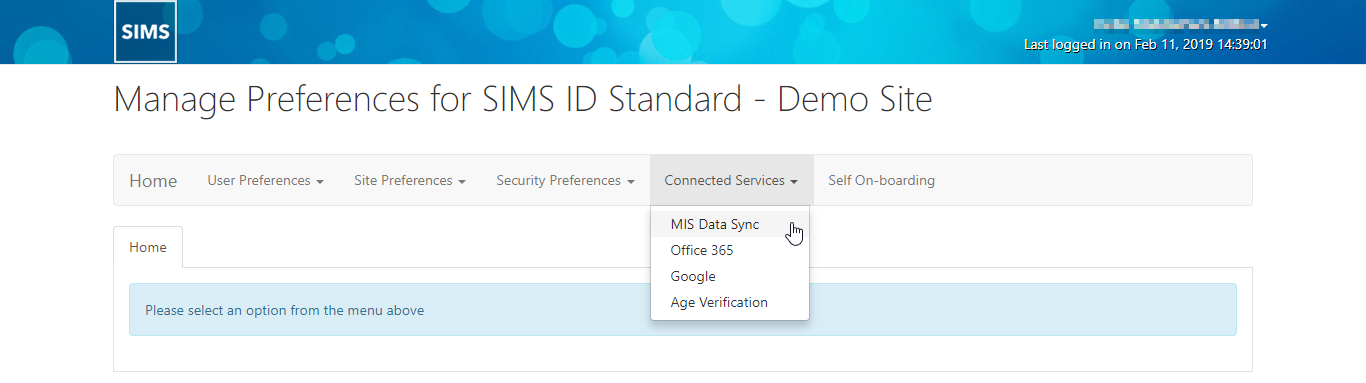Open Age Verification menu option

(x=729, y=302)
